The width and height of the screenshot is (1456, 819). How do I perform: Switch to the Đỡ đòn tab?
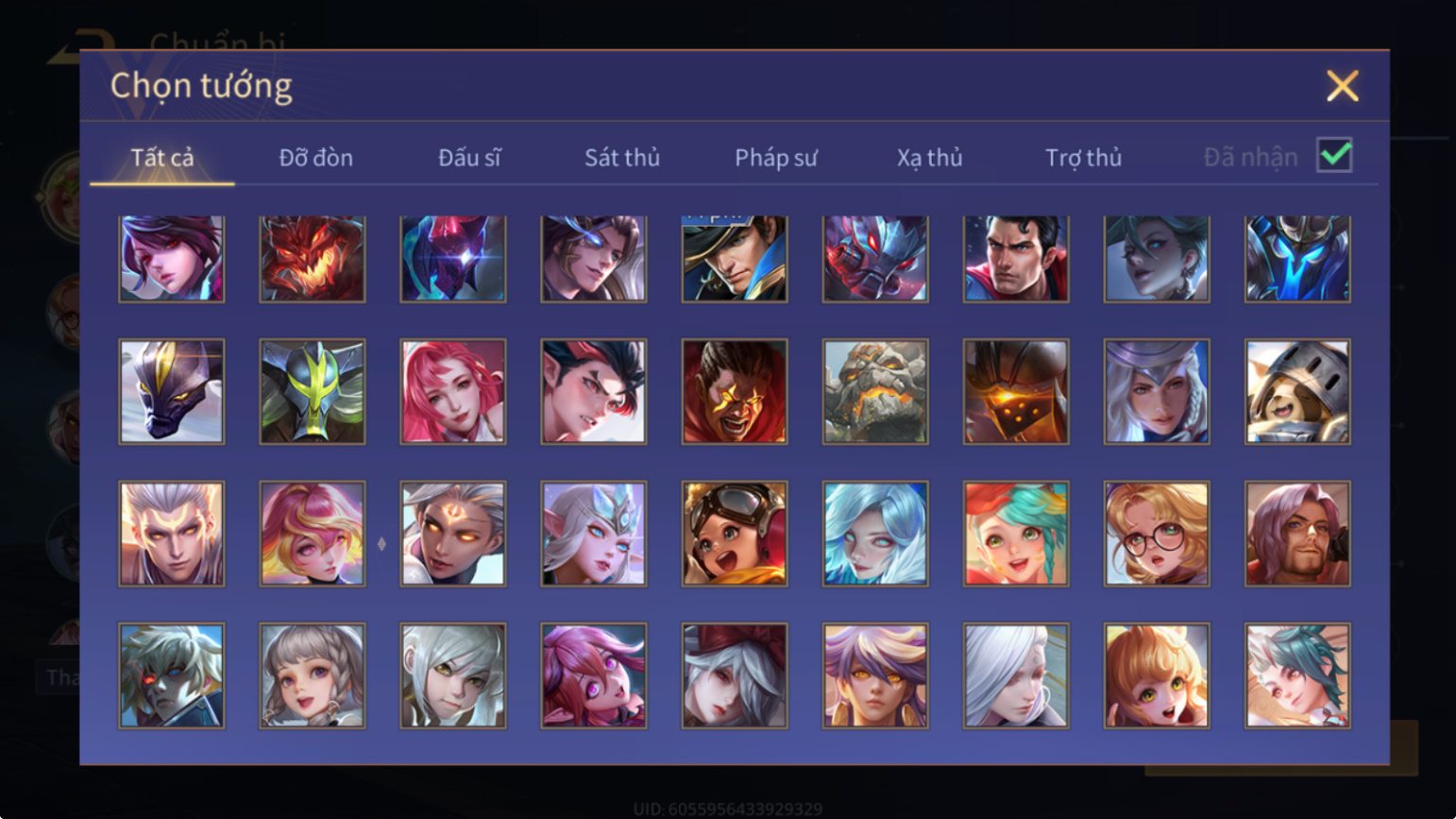[315, 158]
